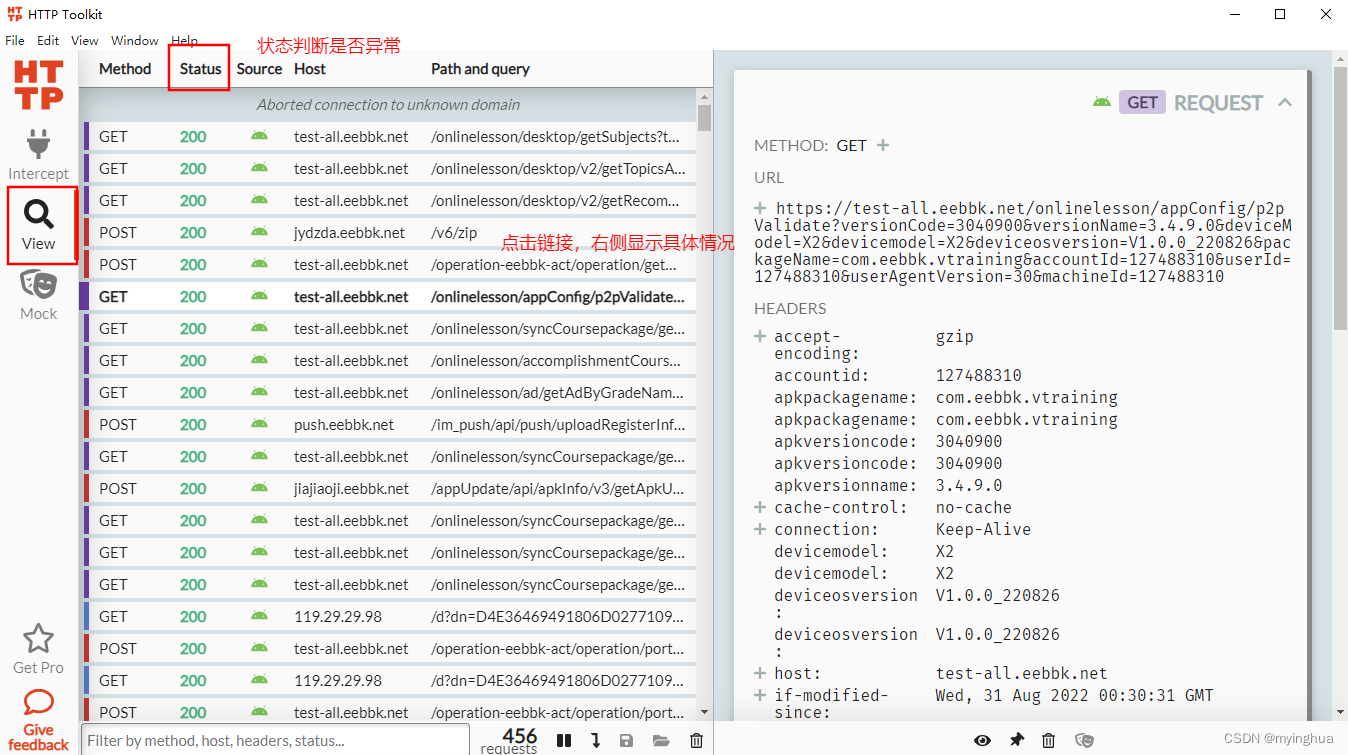This screenshot has width=1348, height=755.
Task: Switch to the View page in sidebar
Action: coord(39,225)
